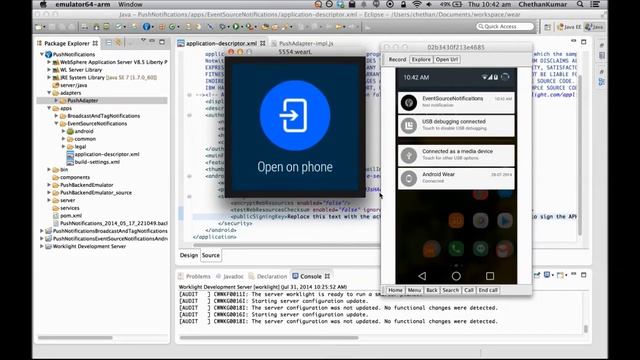Image resolution: width=640 pixels, height=360 pixels.
Task: Tap the USB debugging connected notification
Action: (456, 125)
